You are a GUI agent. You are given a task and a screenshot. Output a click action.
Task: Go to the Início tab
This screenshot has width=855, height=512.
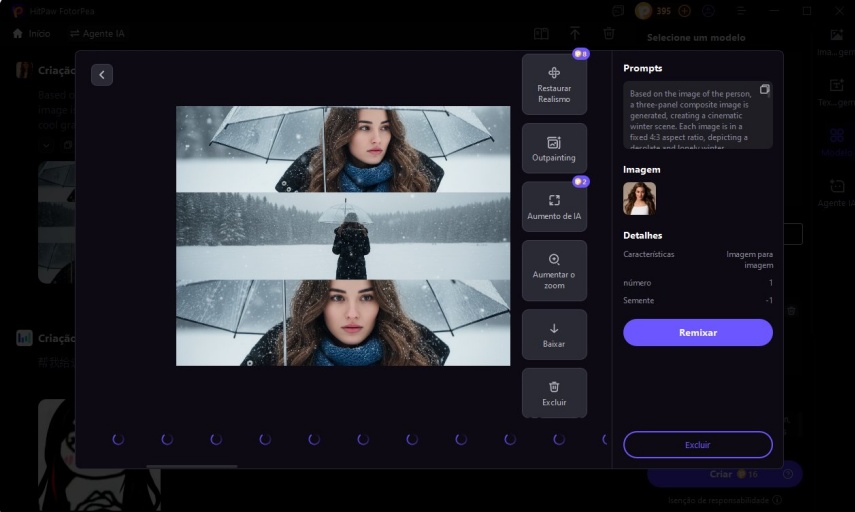[x=32, y=34]
